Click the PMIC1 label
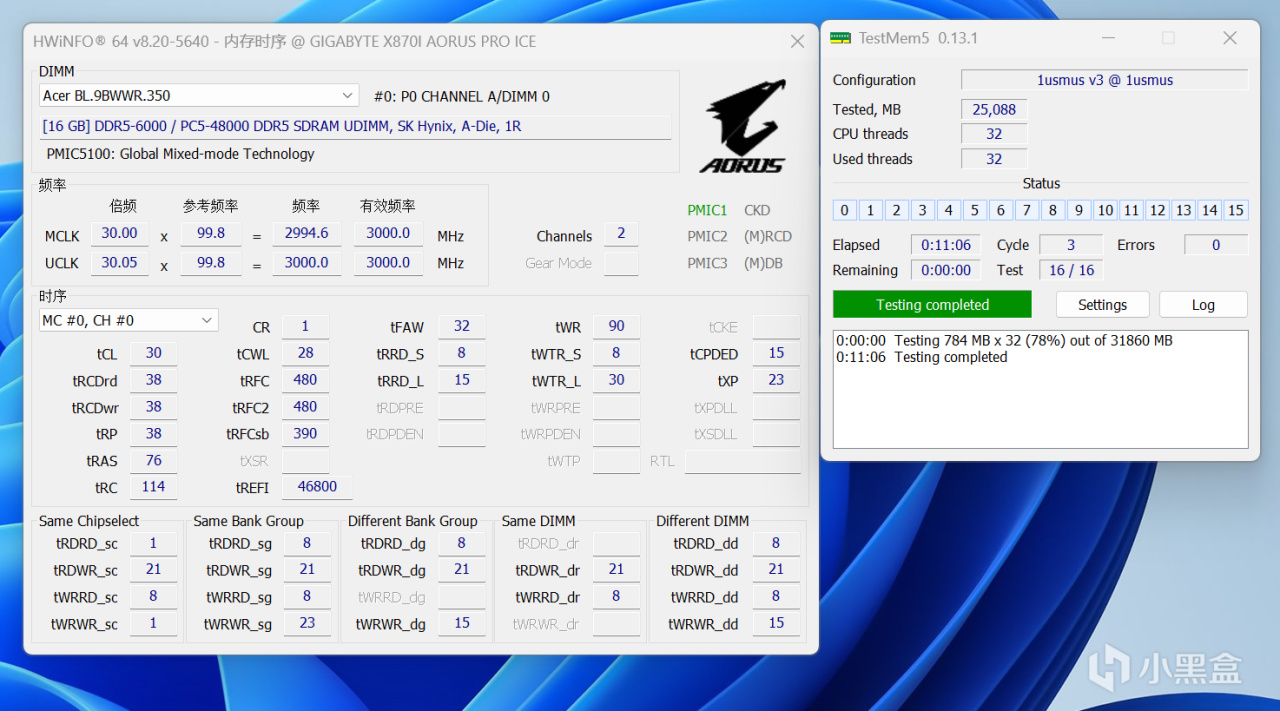Image resolution: width=1280 pixels, height=711 pixels. coord(707,210)
